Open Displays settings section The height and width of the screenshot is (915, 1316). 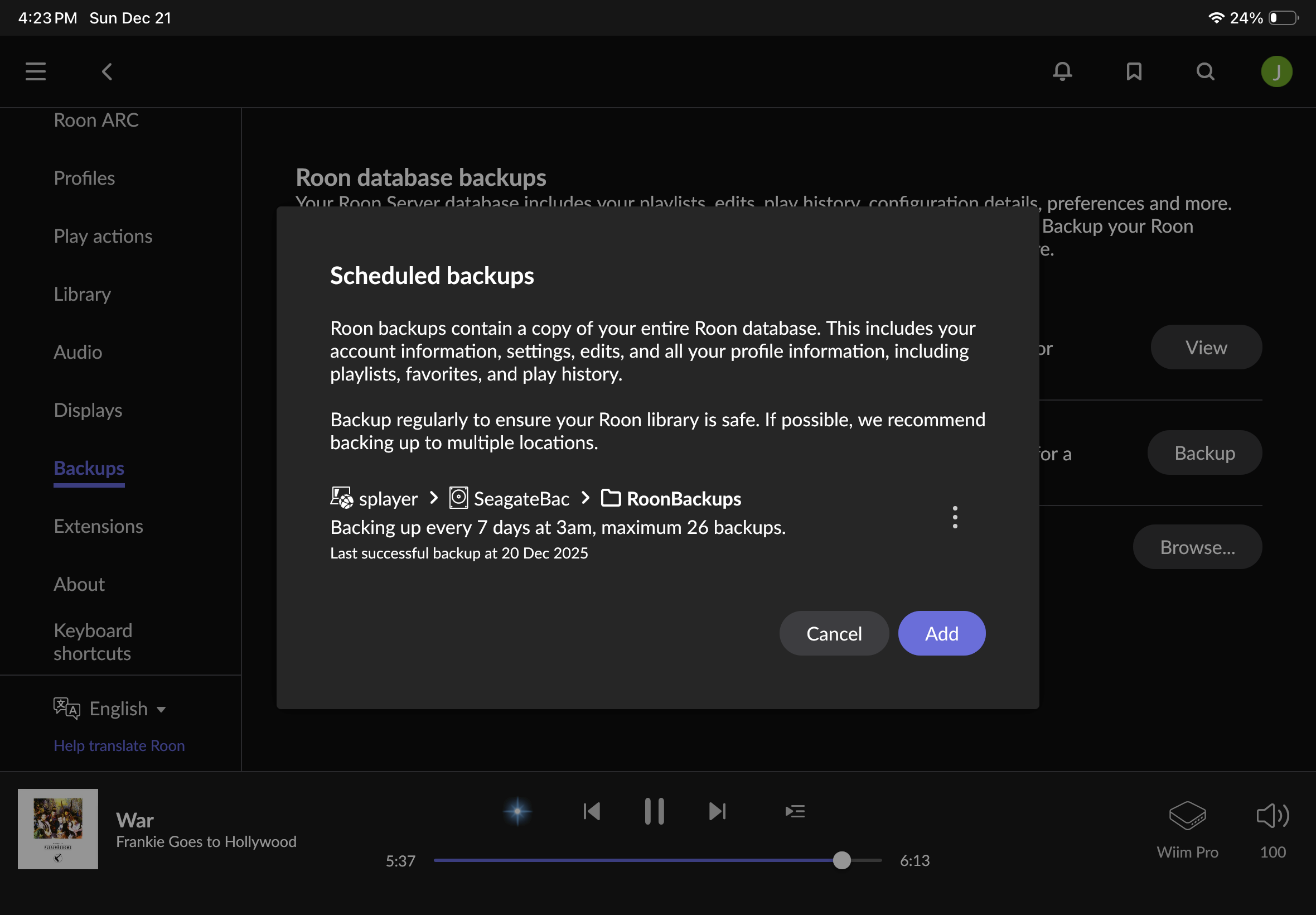[x=88, y=410]
